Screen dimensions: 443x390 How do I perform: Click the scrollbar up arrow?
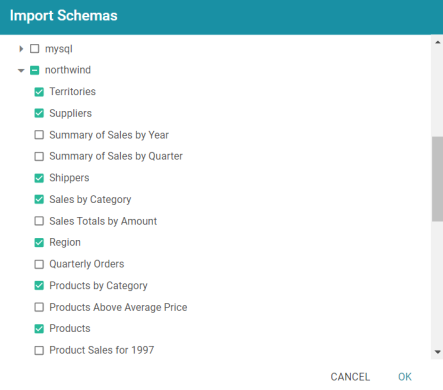[438, 42]
